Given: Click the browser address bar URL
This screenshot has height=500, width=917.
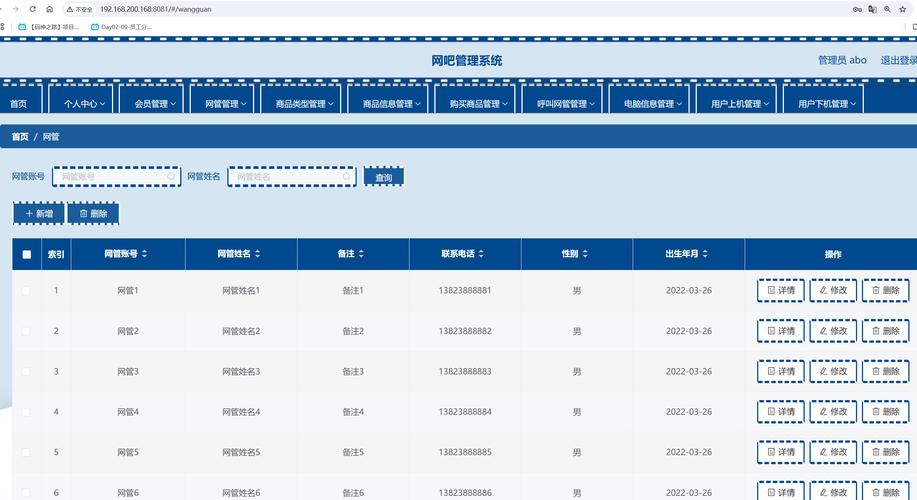Looking at the screenshot, I should 156,9.
